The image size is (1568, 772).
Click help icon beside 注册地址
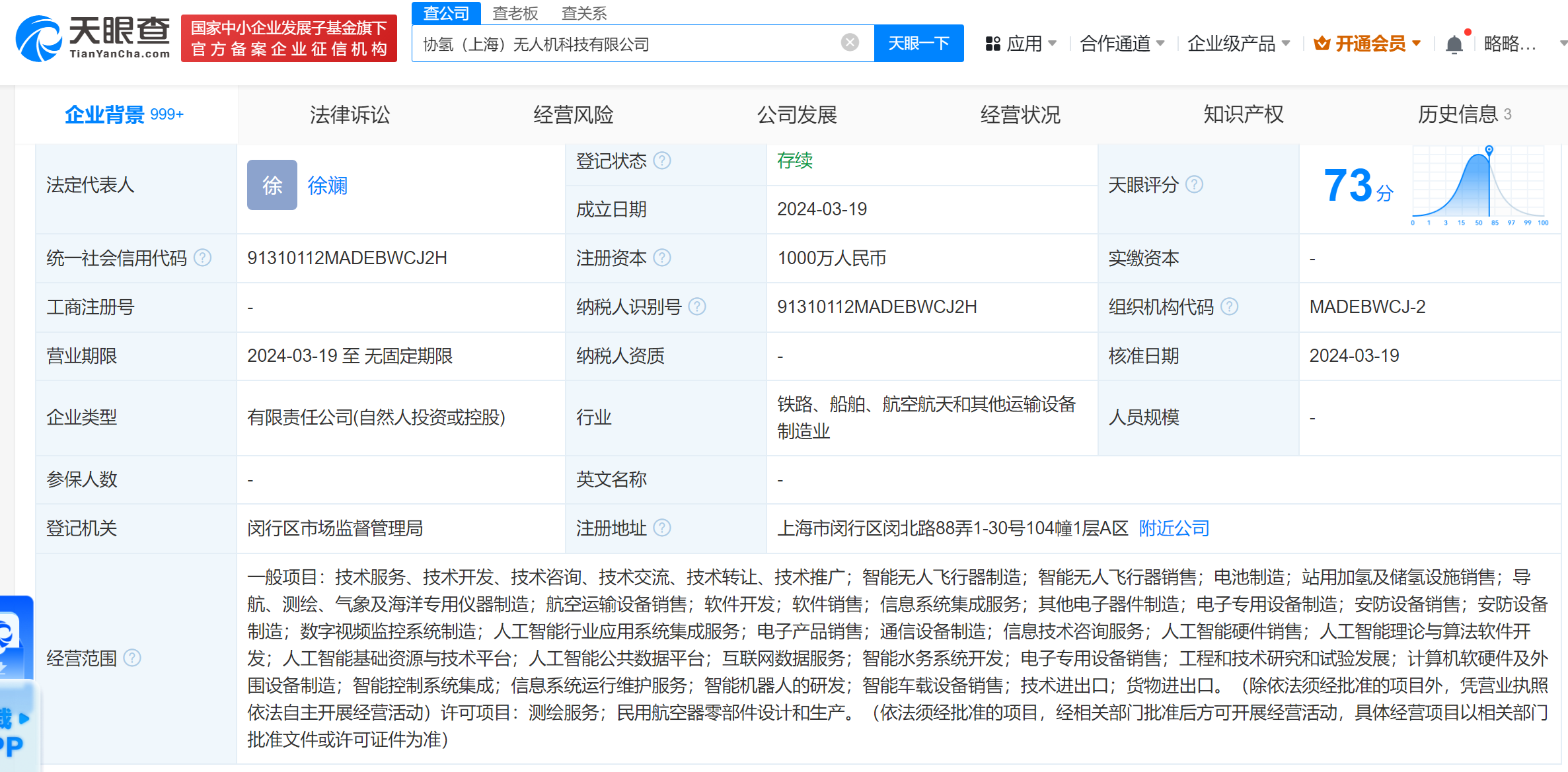click(662, 528)
